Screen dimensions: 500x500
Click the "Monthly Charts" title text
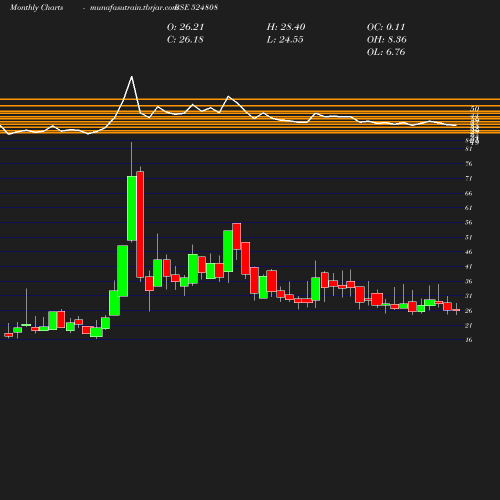(x=36, y=7)
